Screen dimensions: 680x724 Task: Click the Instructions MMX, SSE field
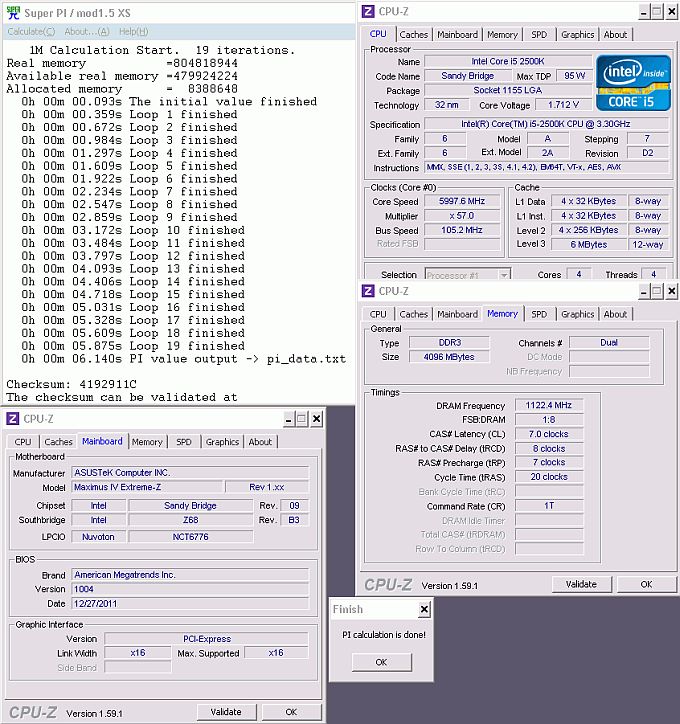546,167
